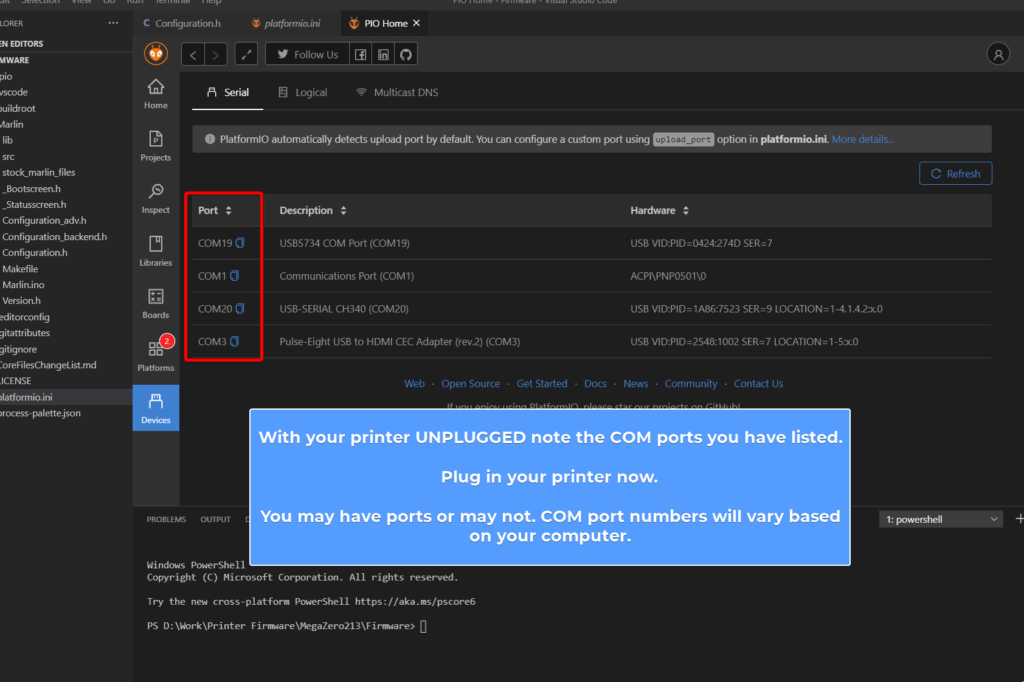Select platformio.ini in explorer
1024x682 pixels.
[65, 397]
